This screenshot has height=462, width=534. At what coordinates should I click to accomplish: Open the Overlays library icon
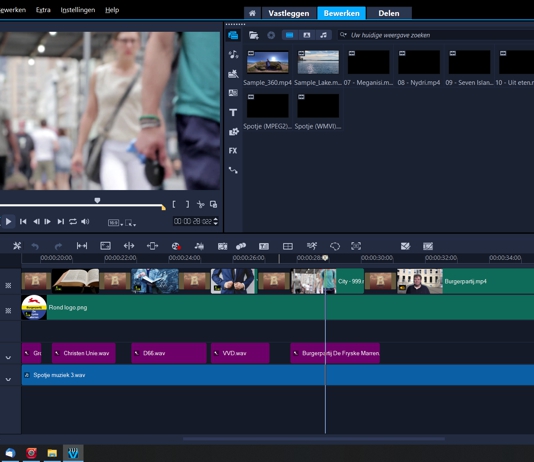(x=234, y=132)
